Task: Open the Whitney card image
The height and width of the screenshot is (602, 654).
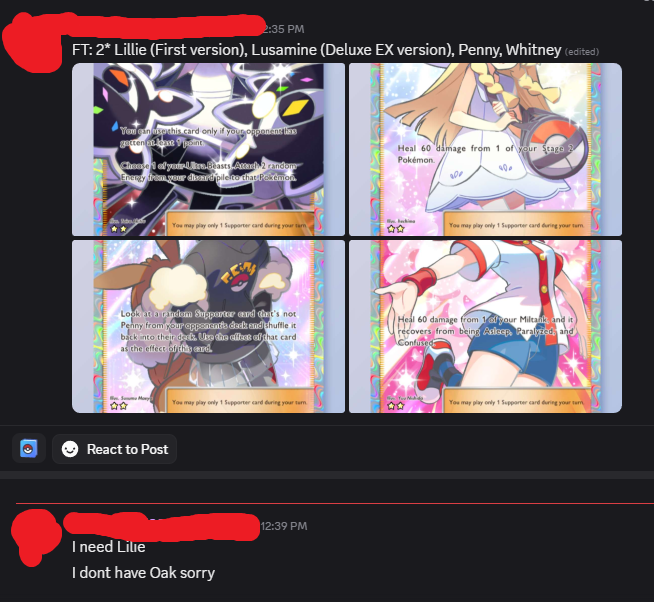Action: pos(485,326)
